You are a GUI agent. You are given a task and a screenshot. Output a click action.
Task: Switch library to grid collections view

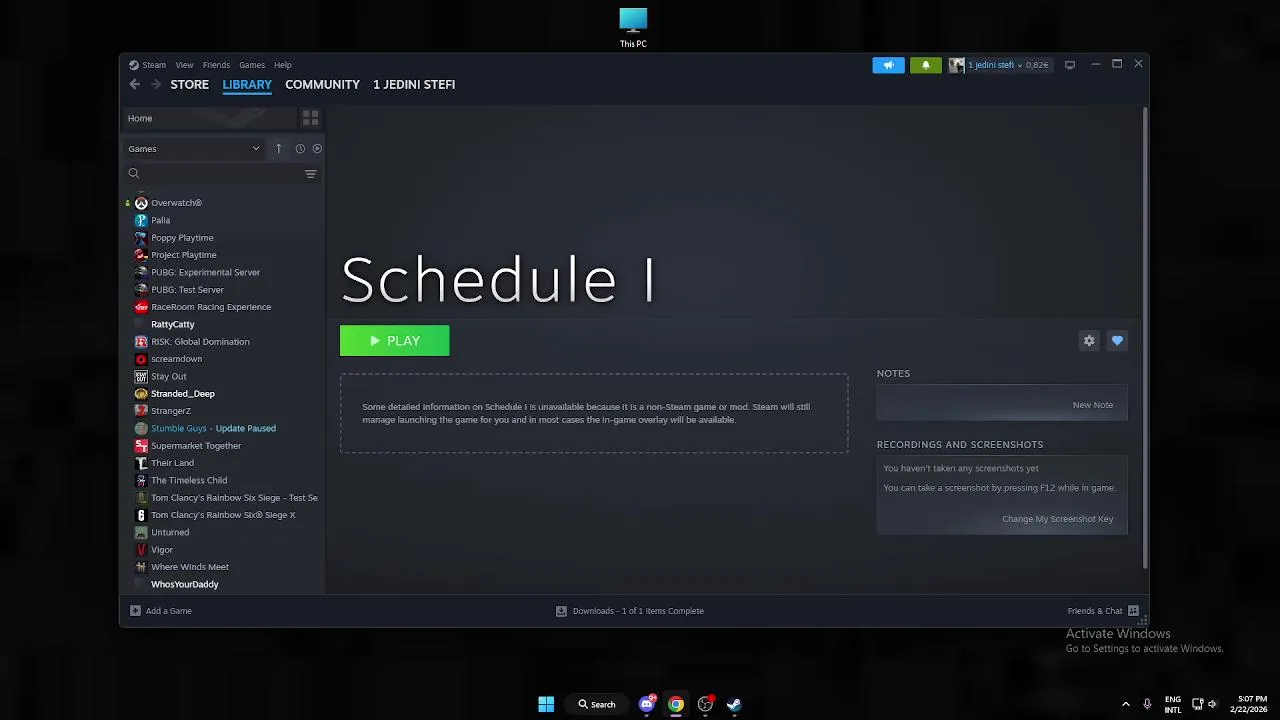coord(310,118)
